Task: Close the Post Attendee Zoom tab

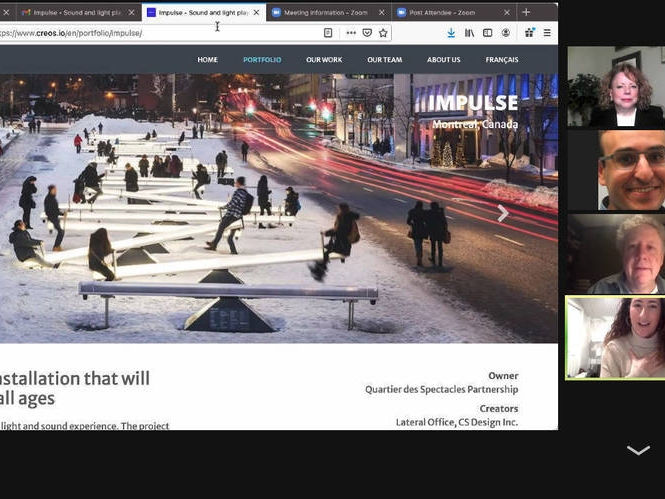Action: (507, 13)
